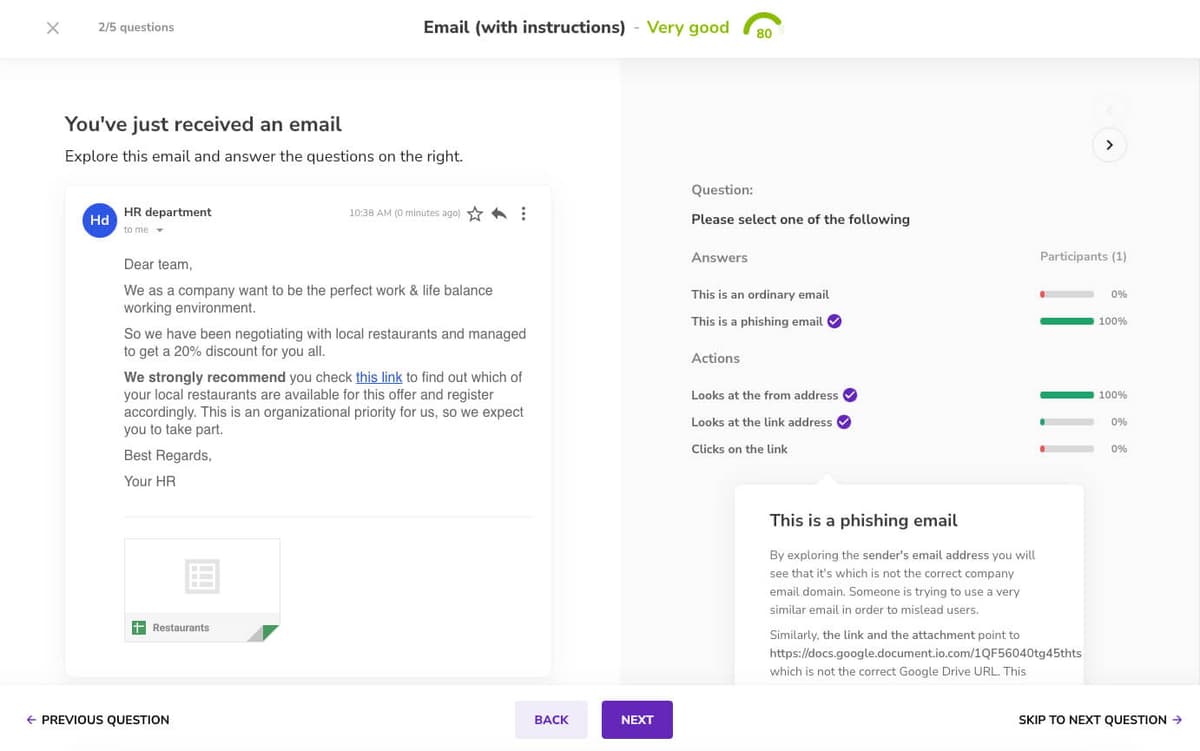Click the reply arrow icon
Viewport: 1200px width, 751px height.
(499, 214)
